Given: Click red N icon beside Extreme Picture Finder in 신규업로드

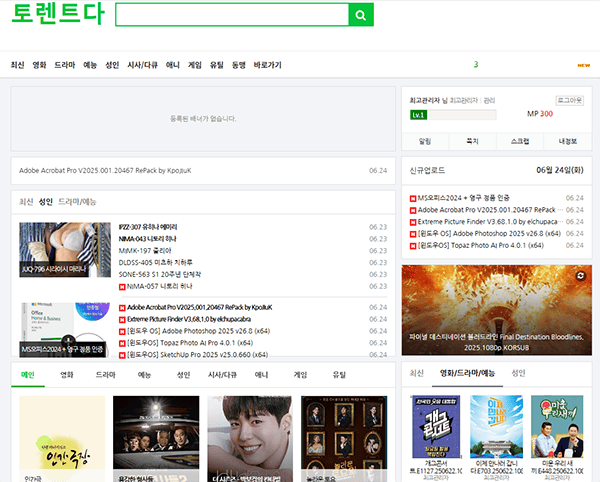Looking at the screenshot, I should (x=413, y=222).
